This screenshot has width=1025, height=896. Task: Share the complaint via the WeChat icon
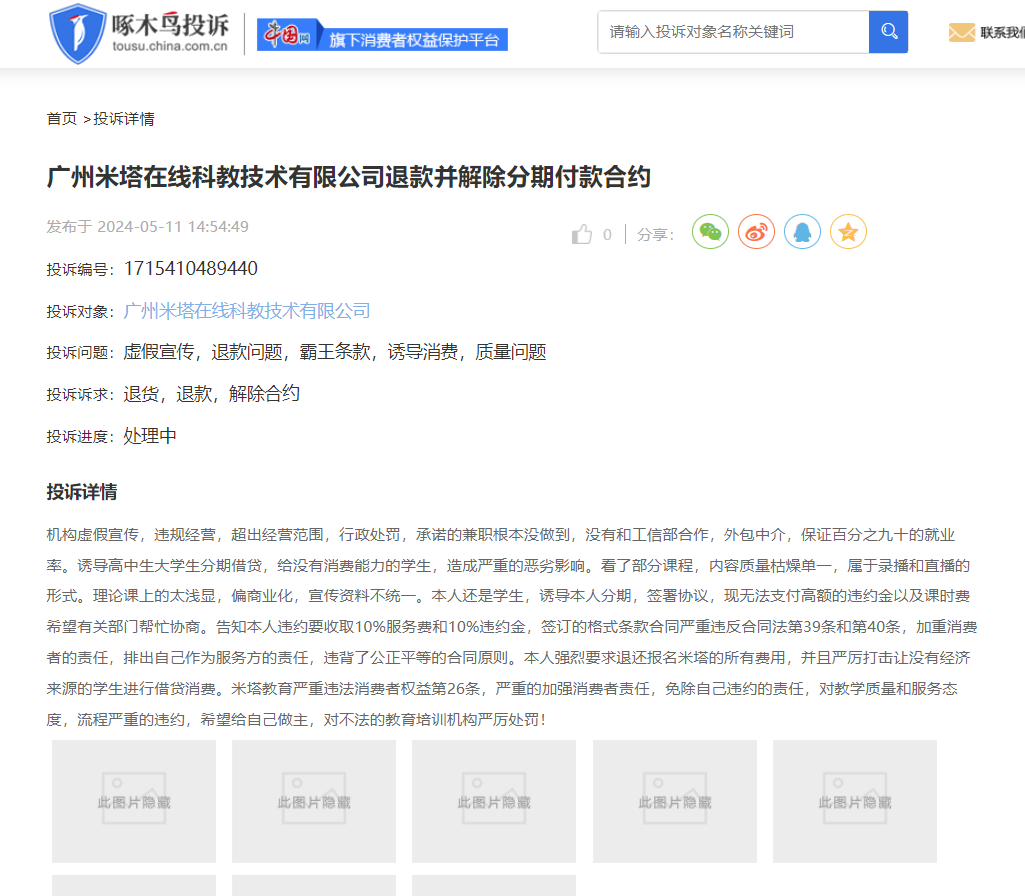click(x=710, y=231)
